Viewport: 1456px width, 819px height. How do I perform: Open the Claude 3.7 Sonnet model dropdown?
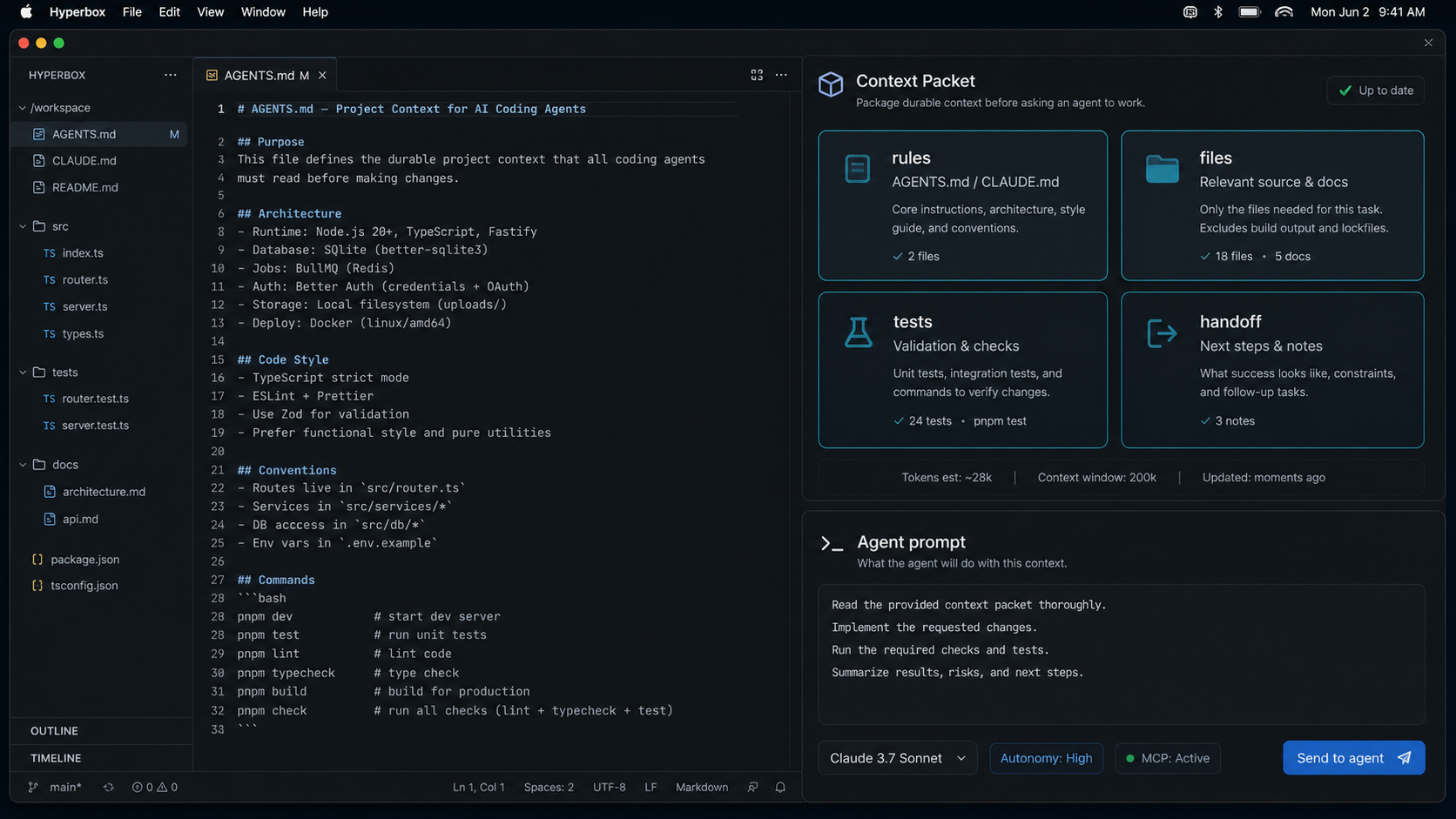[897, 758]
